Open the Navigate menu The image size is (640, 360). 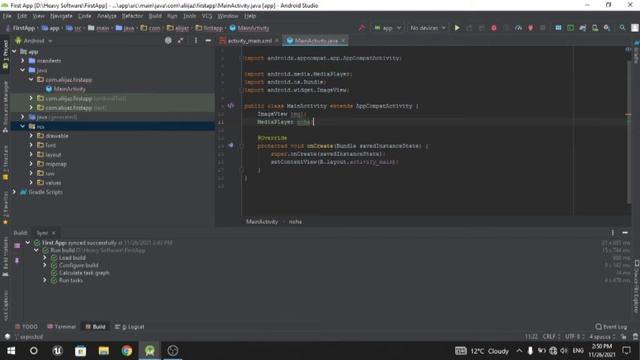pyautogui.click(x=61, y=16)
